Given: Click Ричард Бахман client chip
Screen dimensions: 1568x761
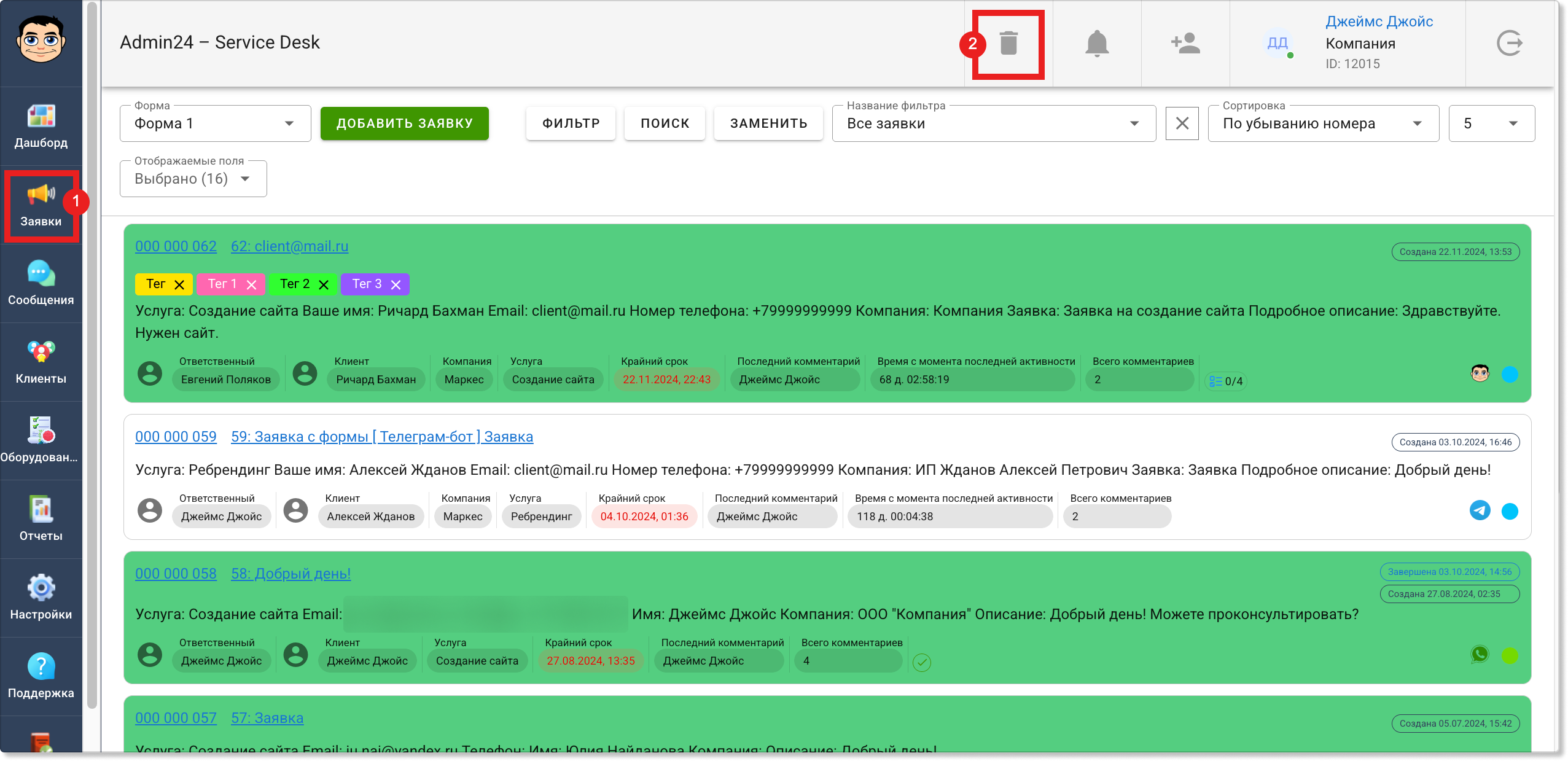Looking at the screenshot, I should coord(376,380).
